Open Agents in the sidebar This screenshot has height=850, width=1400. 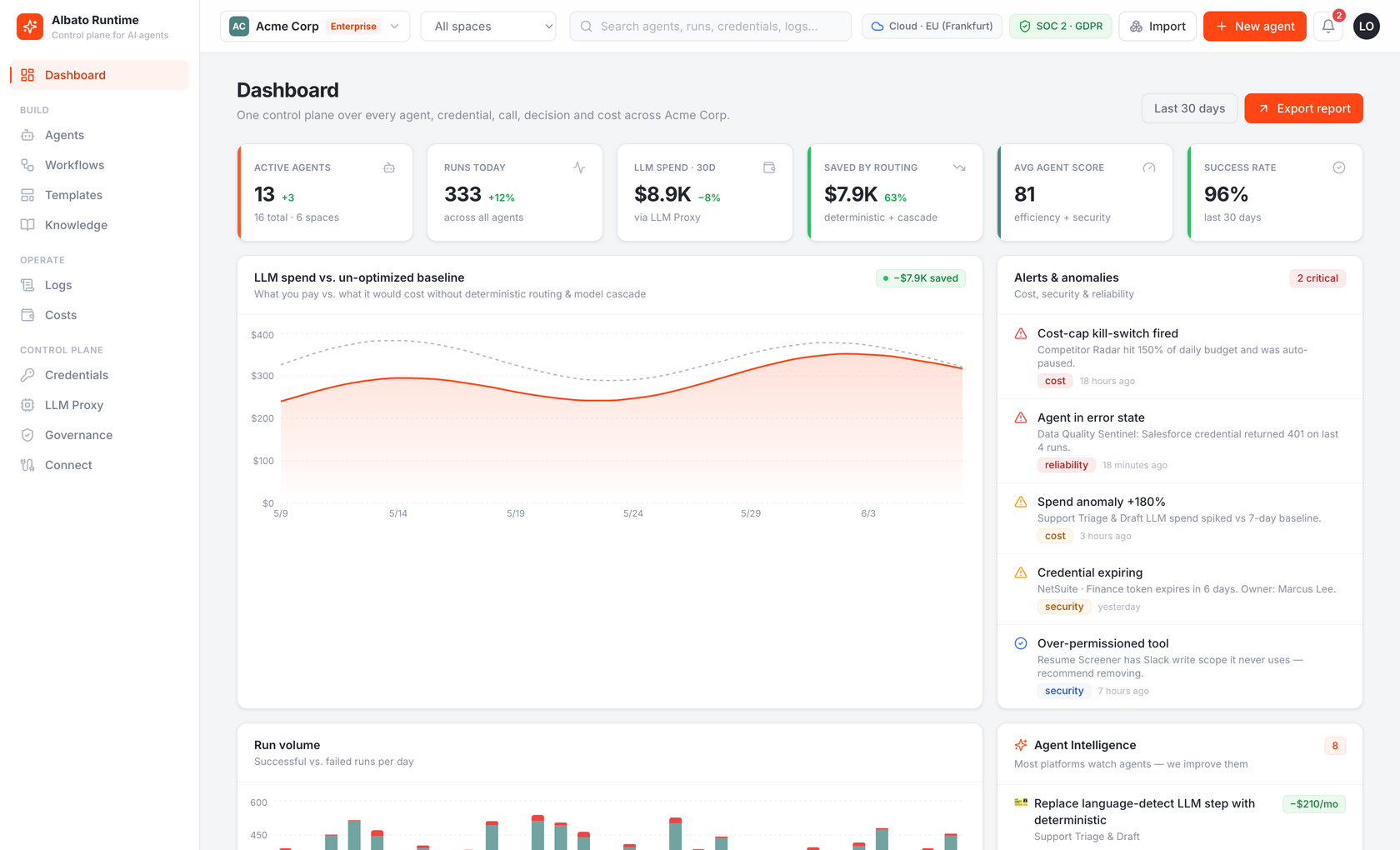(100, 135)
